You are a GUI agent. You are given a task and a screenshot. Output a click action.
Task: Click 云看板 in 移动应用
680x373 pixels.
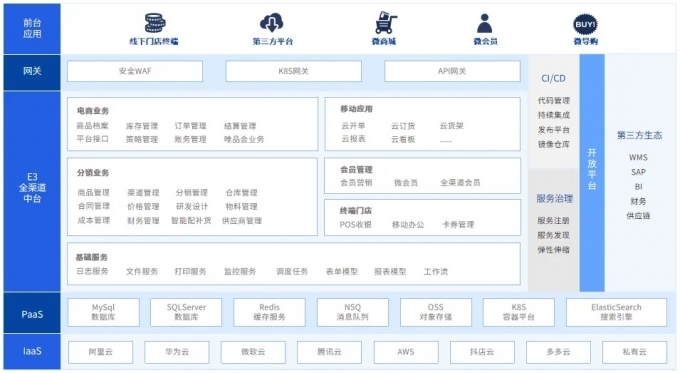pos(403,139)
